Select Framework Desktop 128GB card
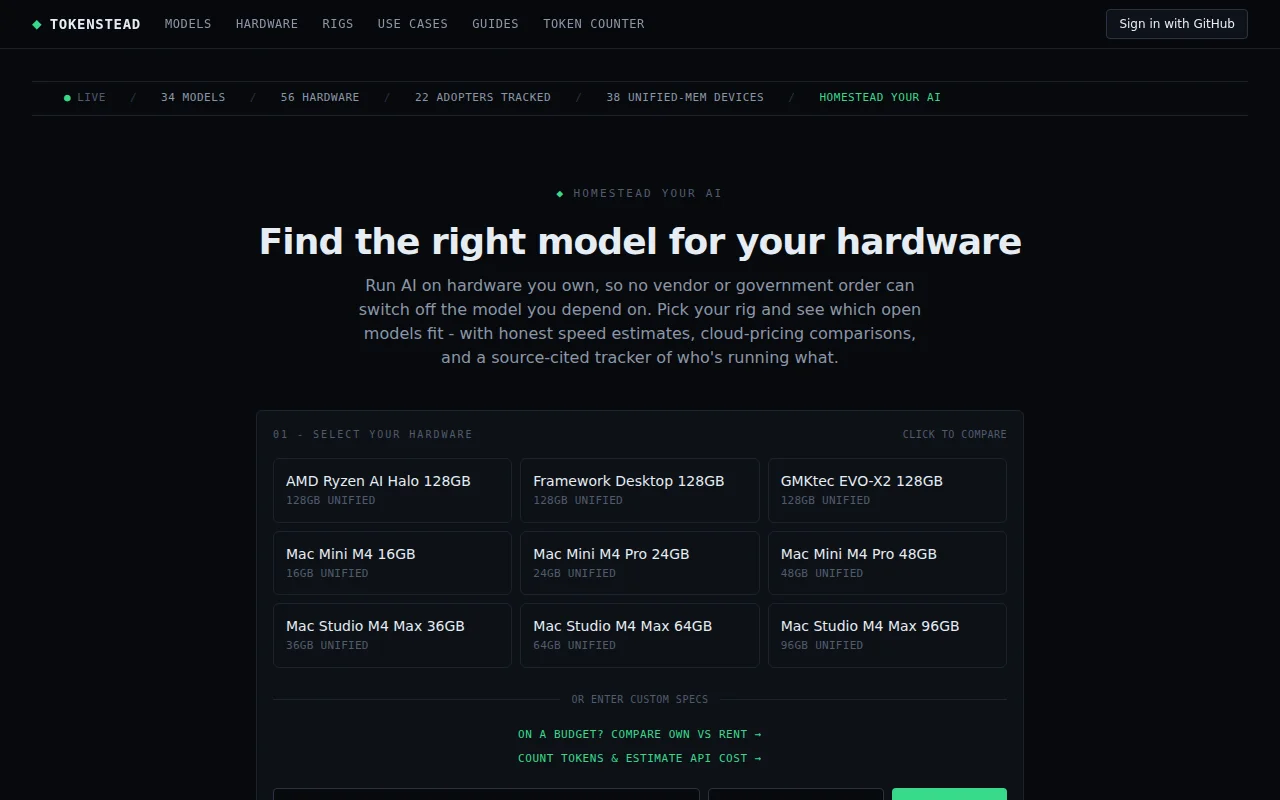Viewport: 1280px width, 800px height. point(640,490)
